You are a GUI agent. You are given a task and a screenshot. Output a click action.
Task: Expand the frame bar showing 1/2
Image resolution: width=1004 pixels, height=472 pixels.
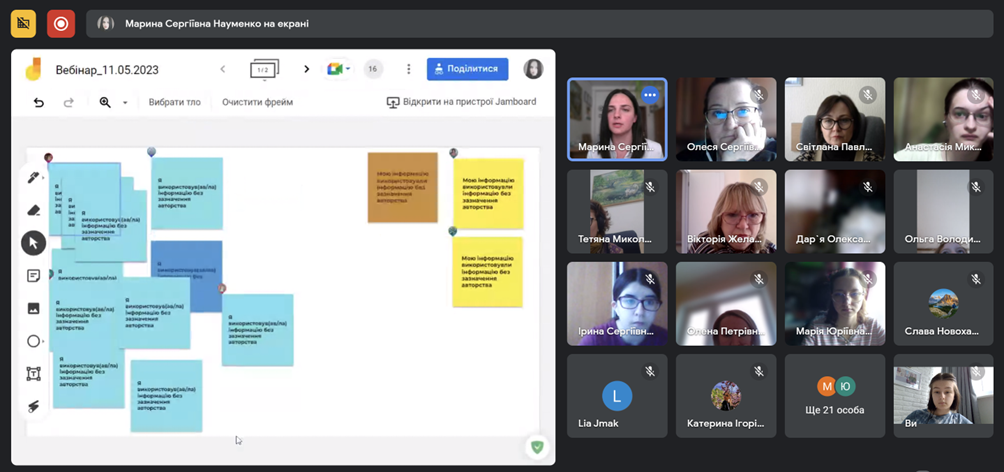pyautogui.click(x=264, y=69)
